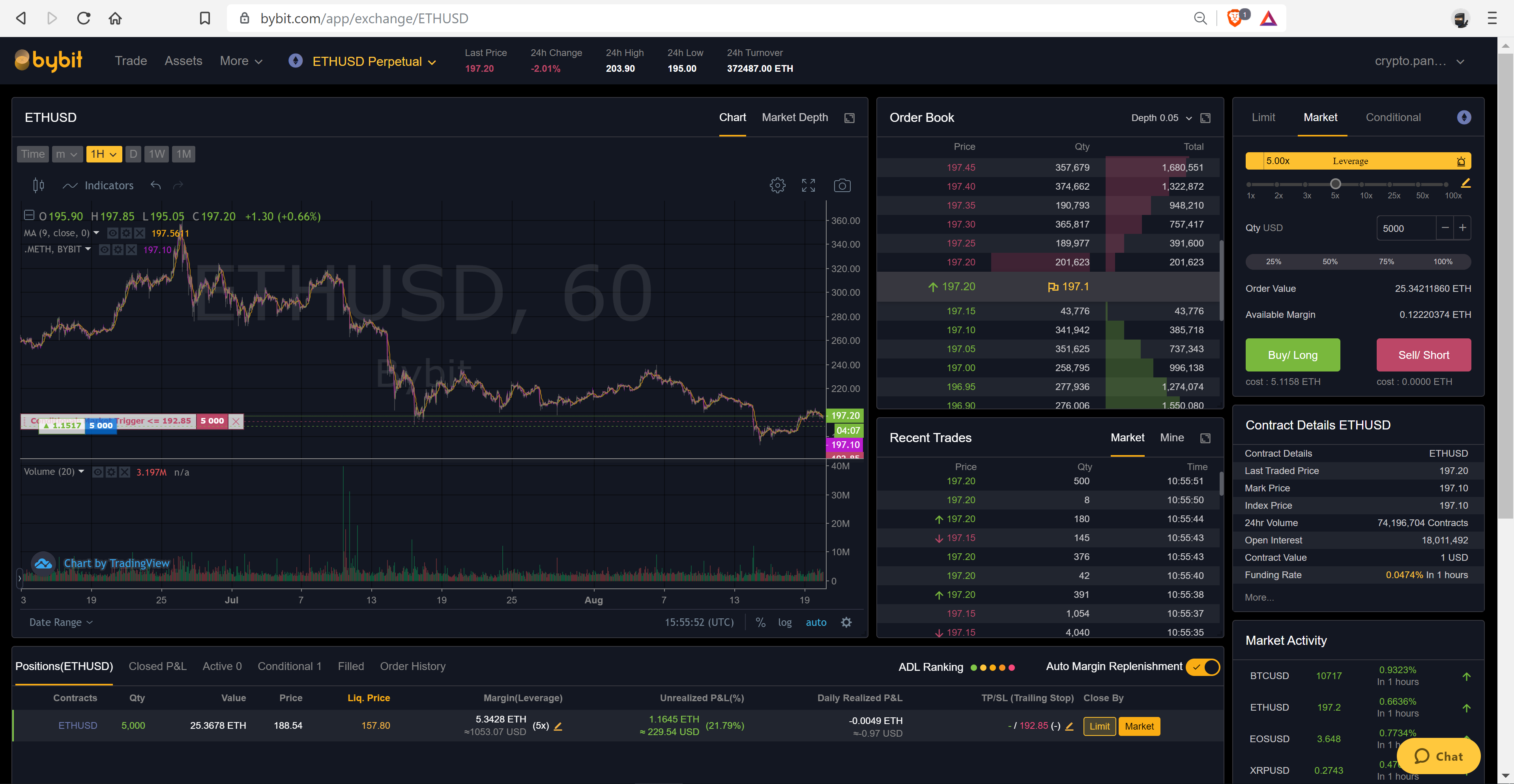Expand the Volume (20) legend arrow
The height and width of the screenshot is (784, 1514).
coord(81,472)
